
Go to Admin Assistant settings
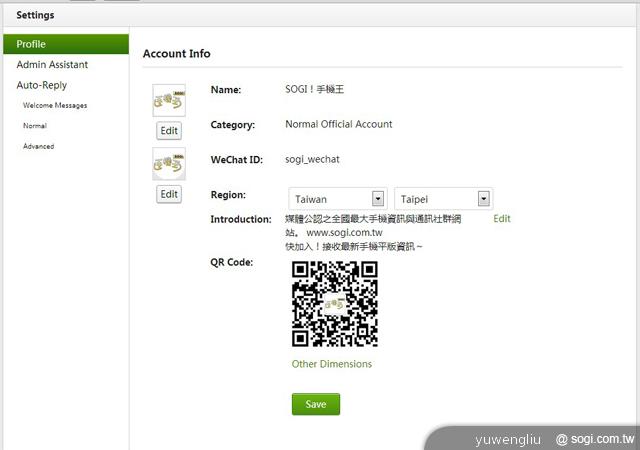point(52,65)
